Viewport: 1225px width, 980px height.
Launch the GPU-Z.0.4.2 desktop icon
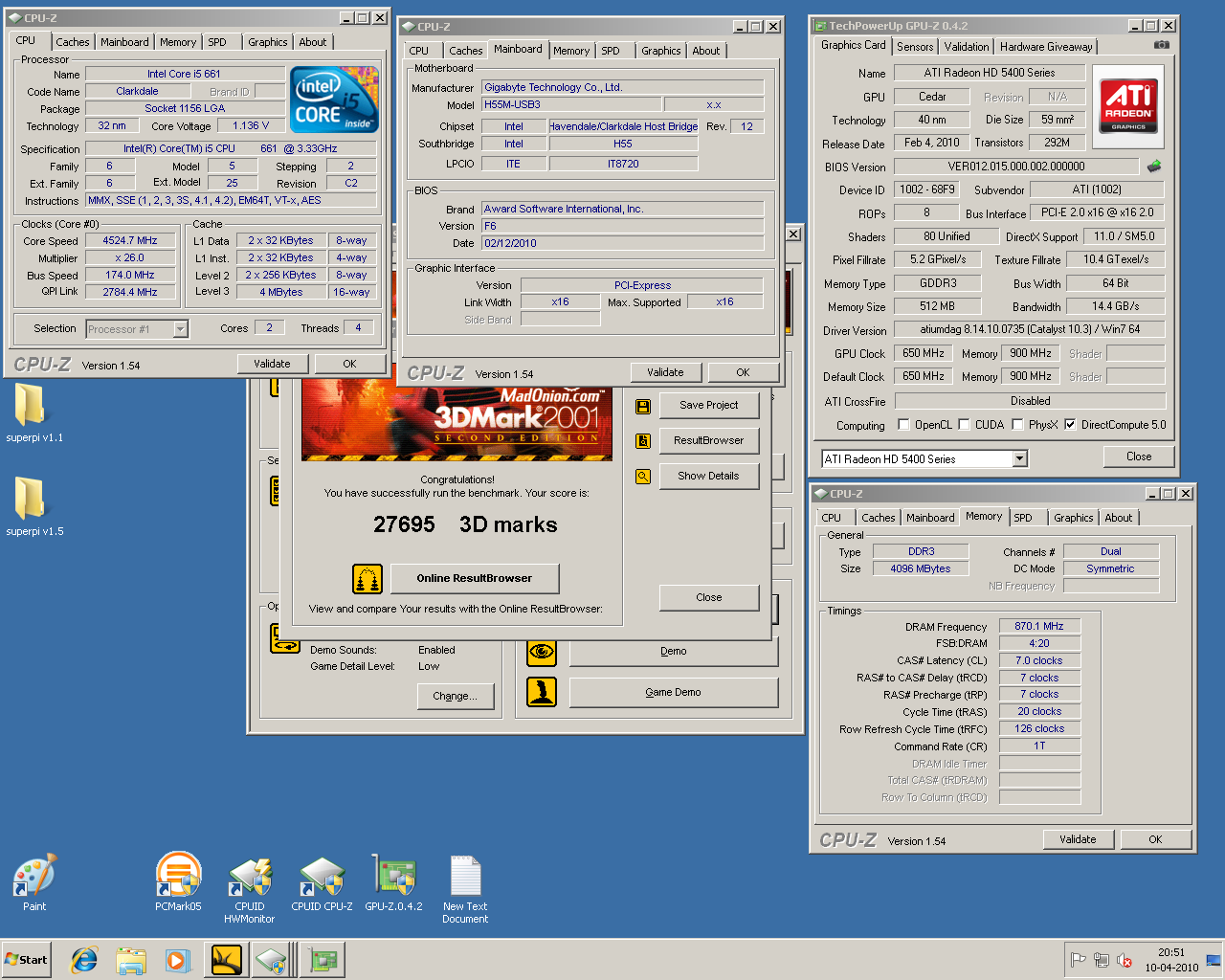coord(393,875)
